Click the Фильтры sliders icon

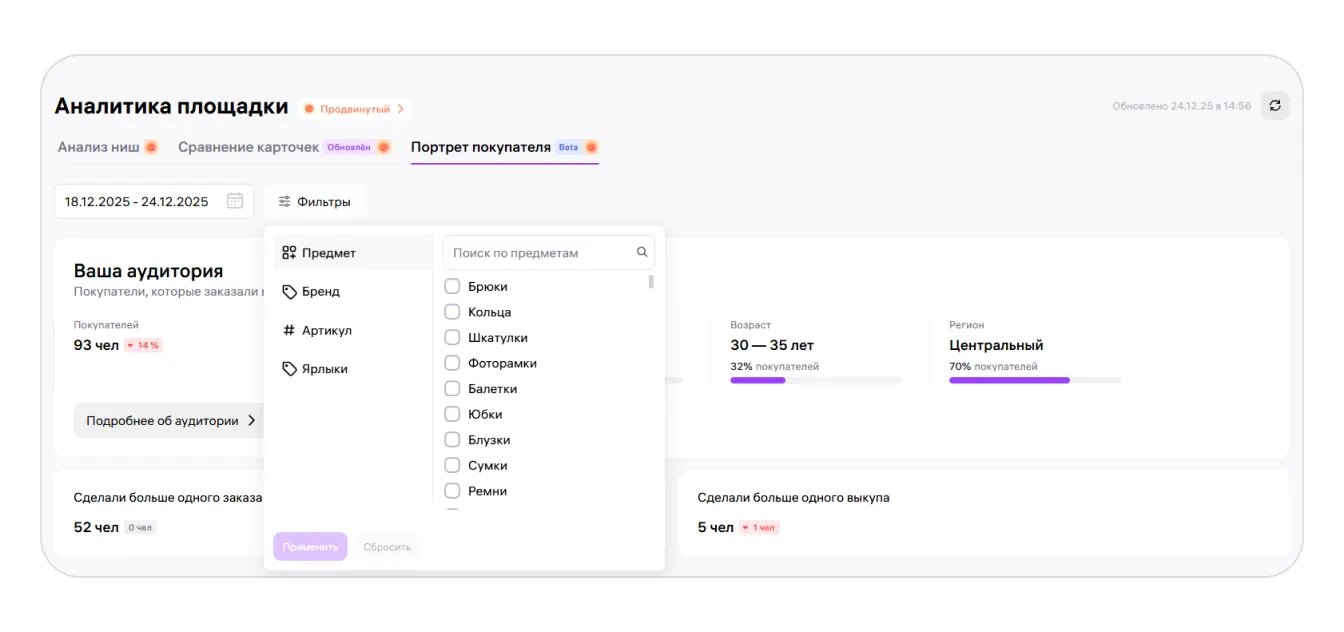pyautogui.click(x=285, y=202)
